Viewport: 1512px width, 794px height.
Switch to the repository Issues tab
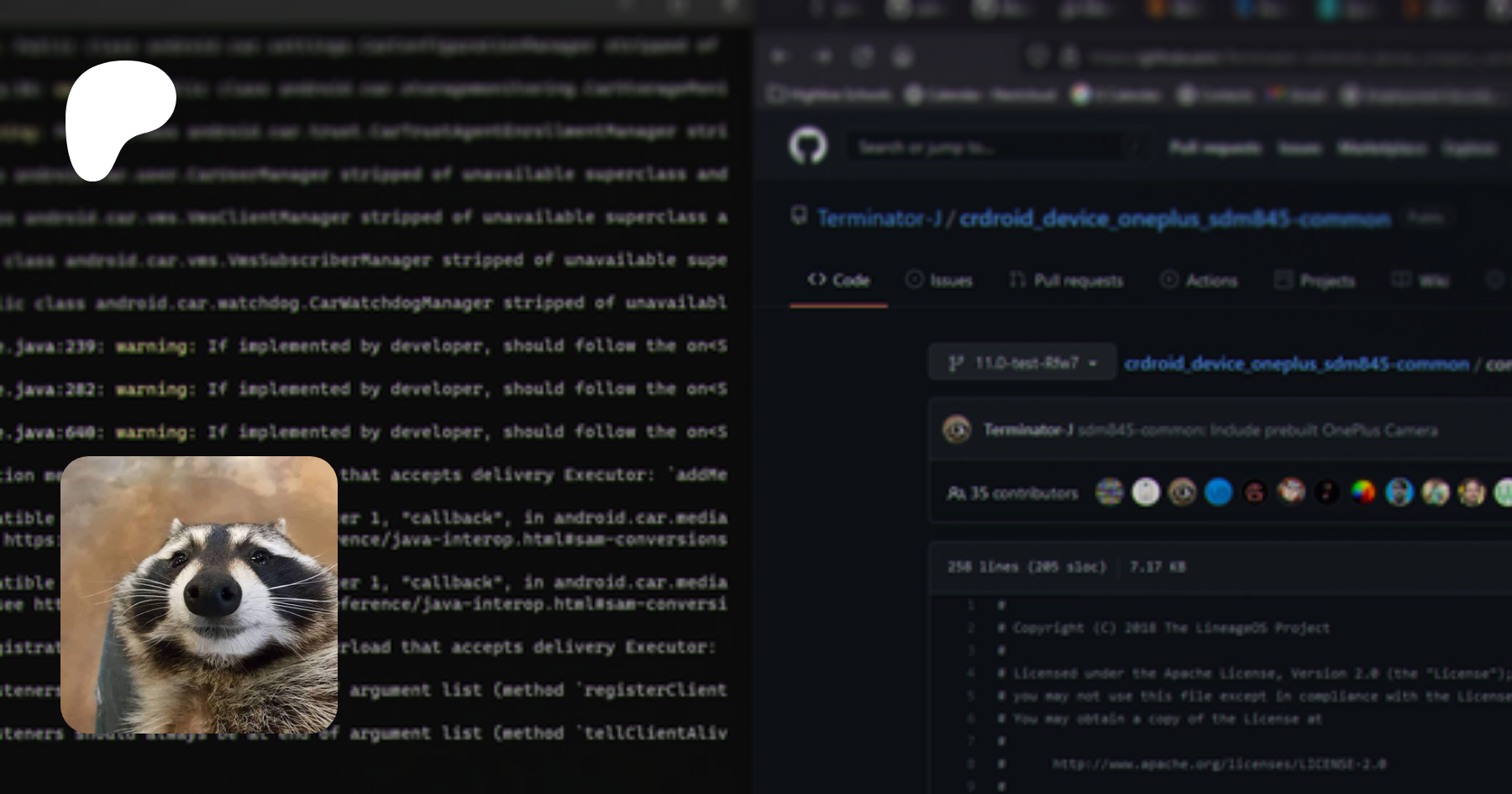(939, 281)
